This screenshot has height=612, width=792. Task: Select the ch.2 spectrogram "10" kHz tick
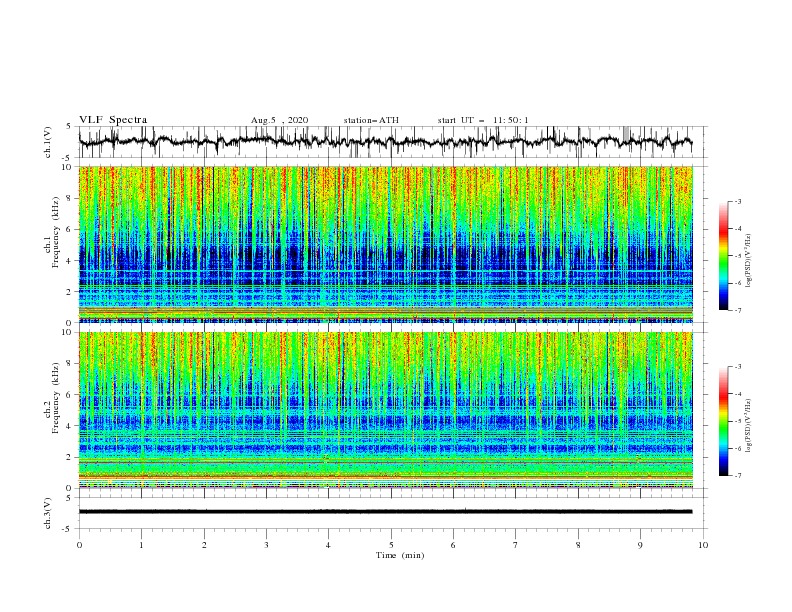point(68,332)
